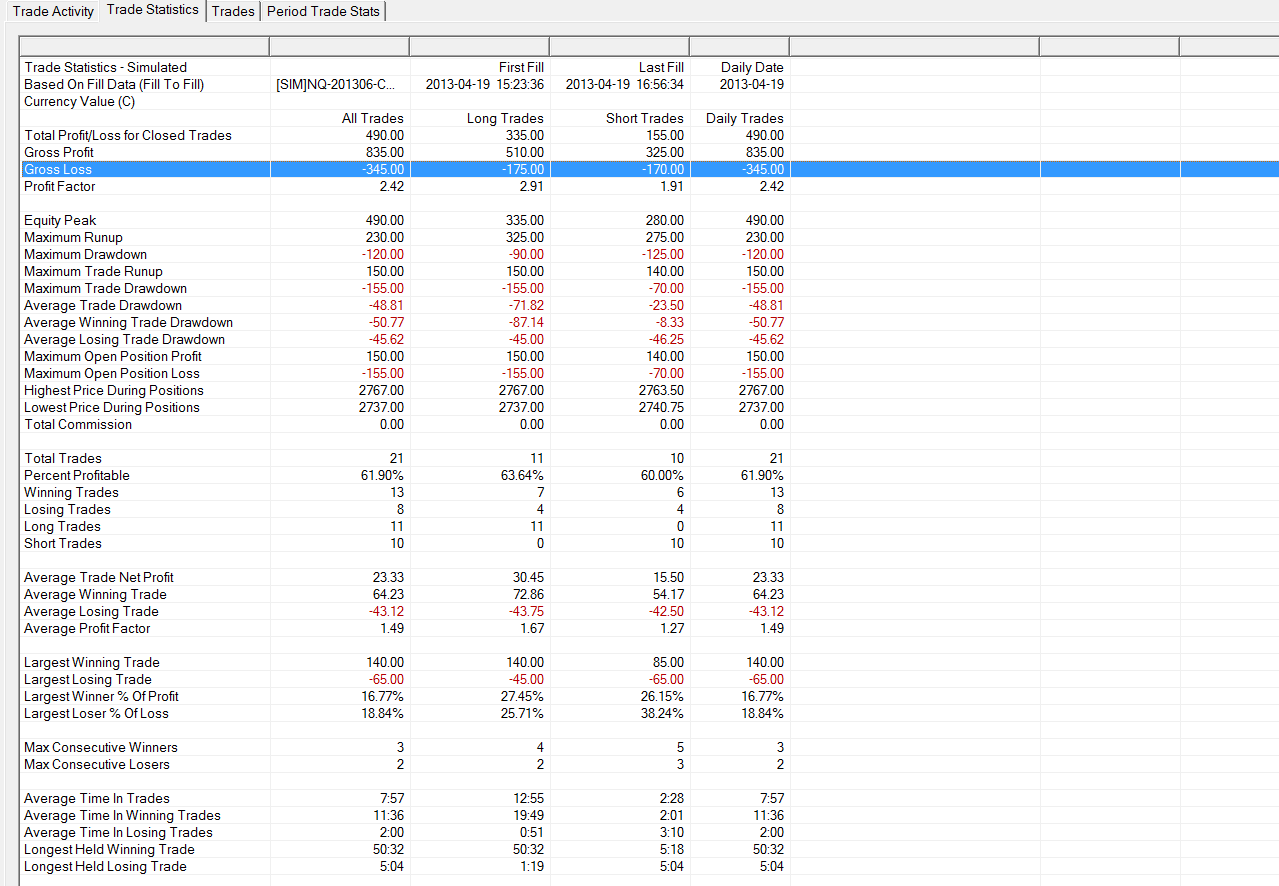The width and height of the screenshot is (1279, 886).
Task: Select Average Time In Winning Trades label
Action: (122, 816)
